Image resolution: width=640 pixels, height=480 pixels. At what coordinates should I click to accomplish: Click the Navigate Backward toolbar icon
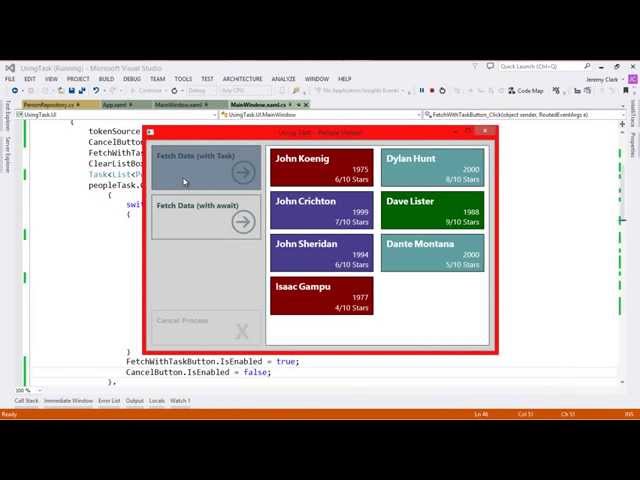click(15, 90)
